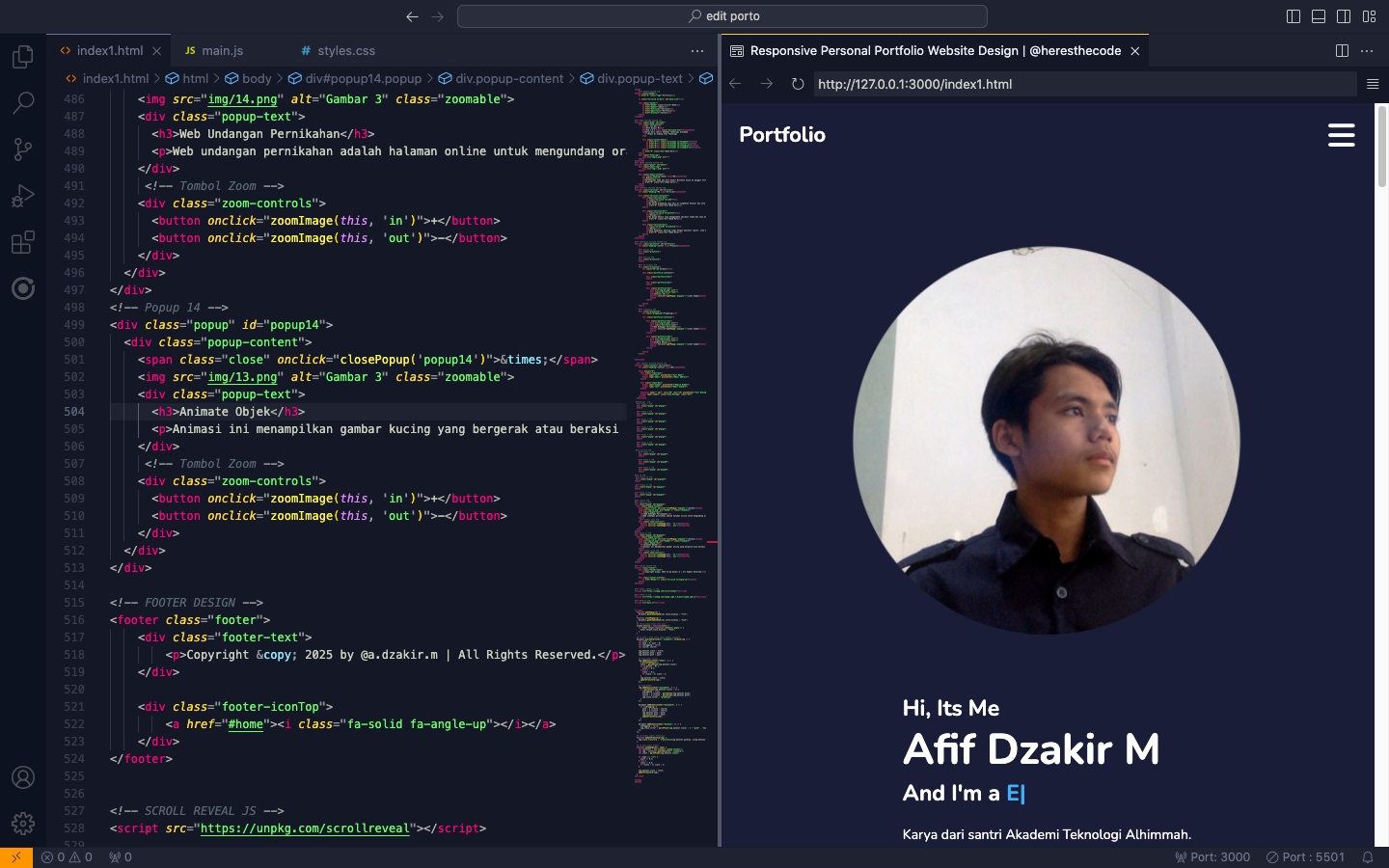Navigate forward in the browser preview
The width and height of the screenshot is (1389, 868).
(767, 84)
